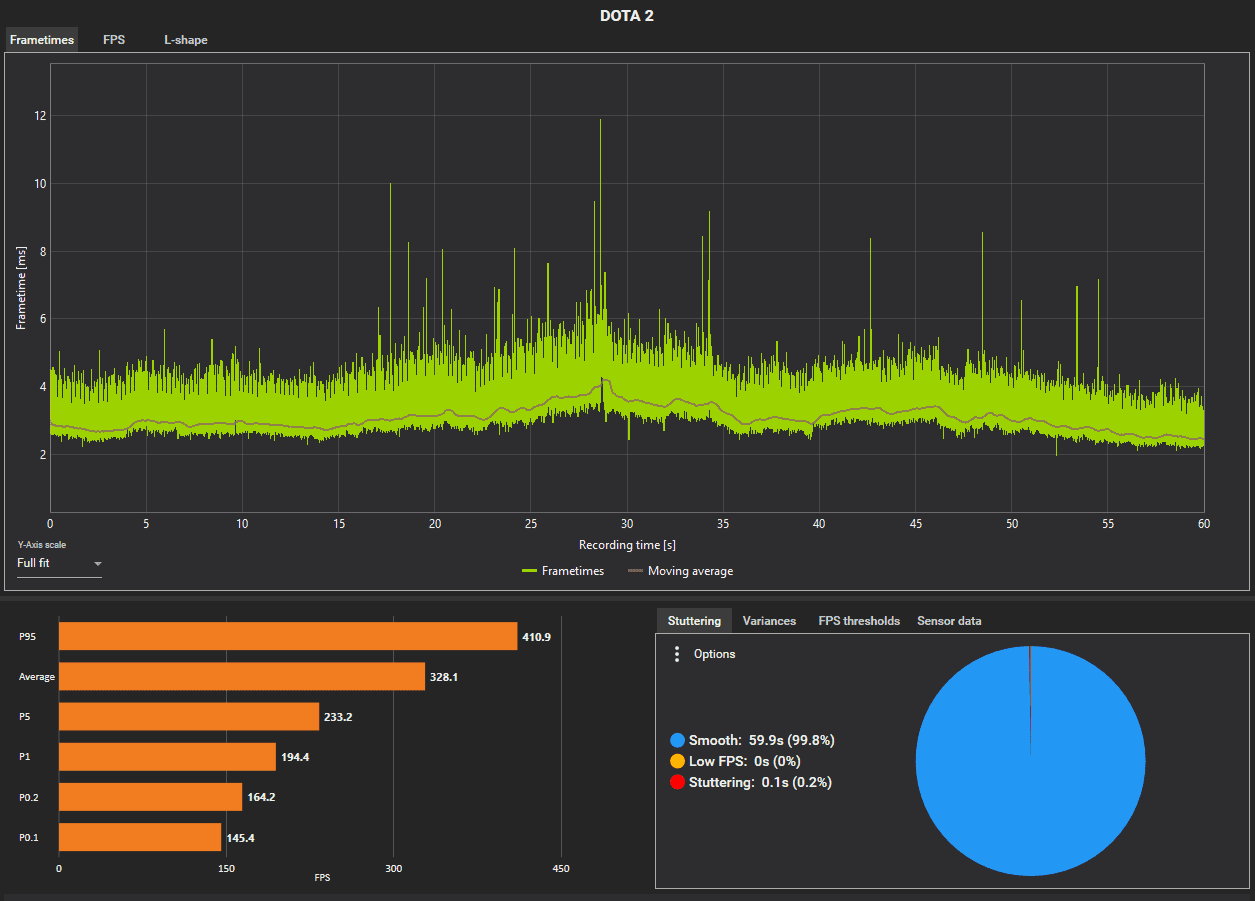Click the Average FPS bar
The width and height of the screenshot is (1255, 901).
tap(242, 677)
